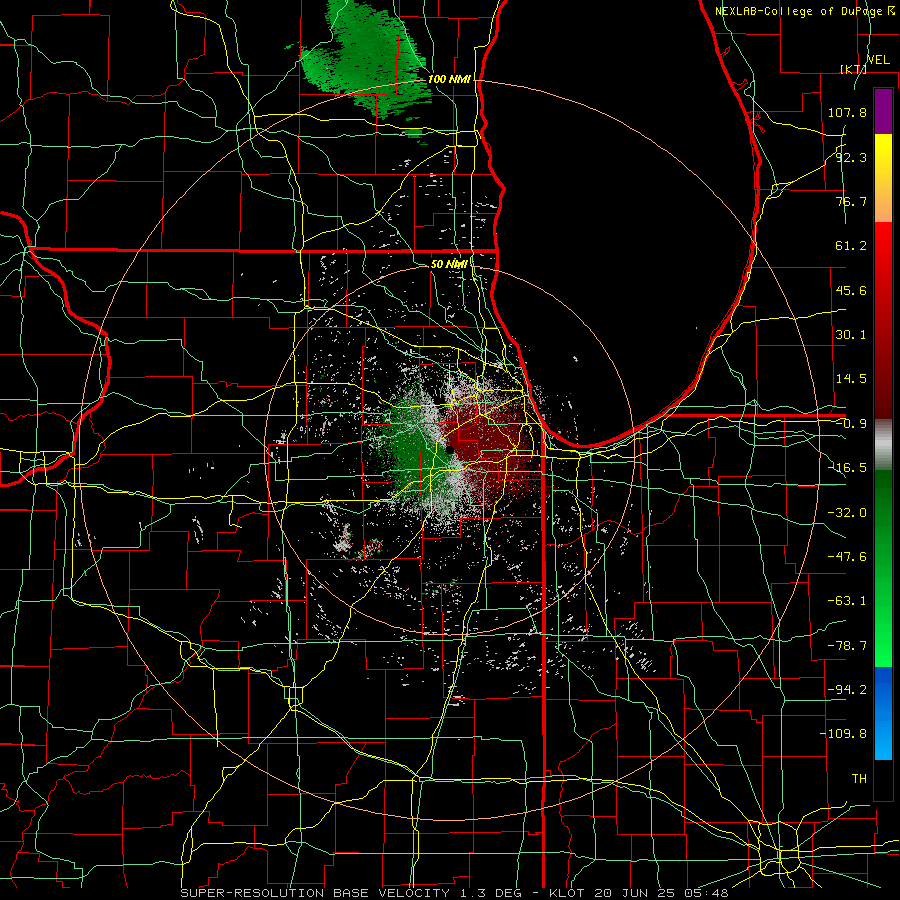This screenshot has width=900, height=900.
Task: Click the 92.3 scale value
Action: (x=851, y=157)
